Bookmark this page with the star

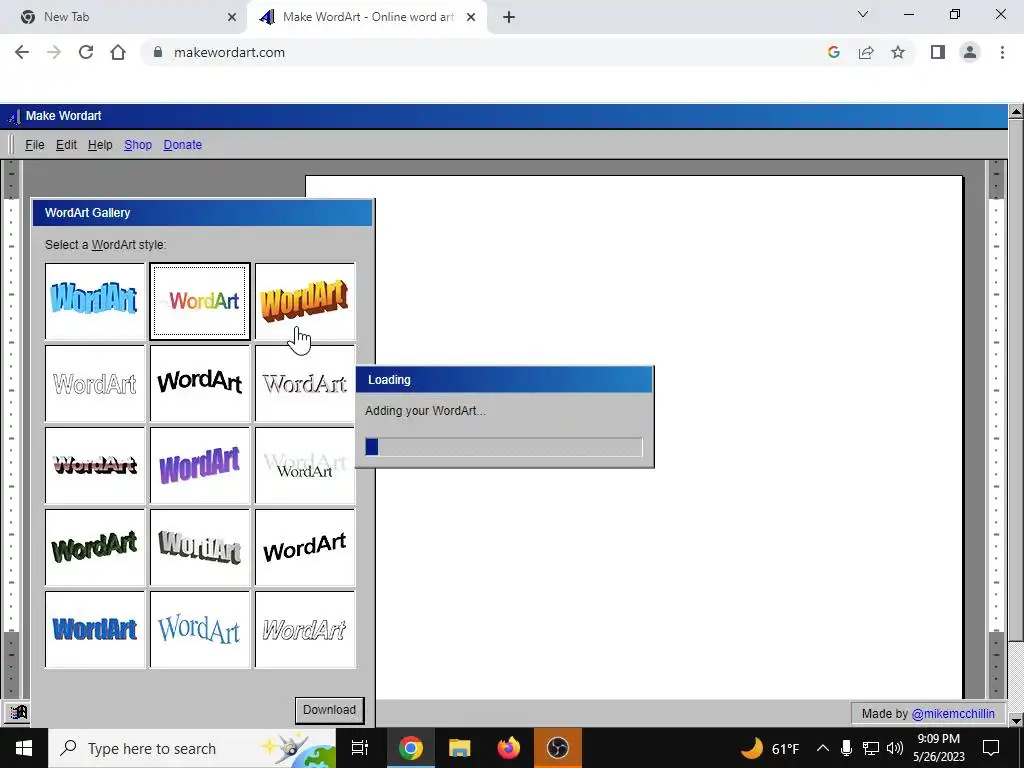[898, 52]
